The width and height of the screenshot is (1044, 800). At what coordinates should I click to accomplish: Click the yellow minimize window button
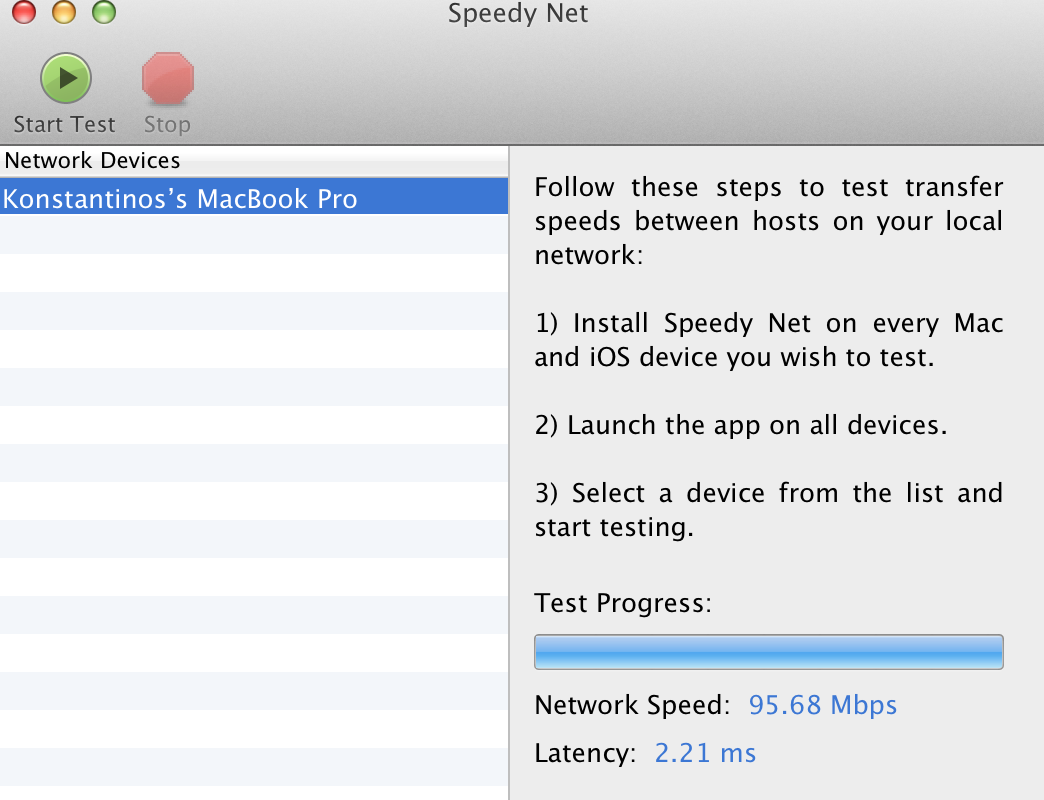pyautogui.click(x=64, y=11)
